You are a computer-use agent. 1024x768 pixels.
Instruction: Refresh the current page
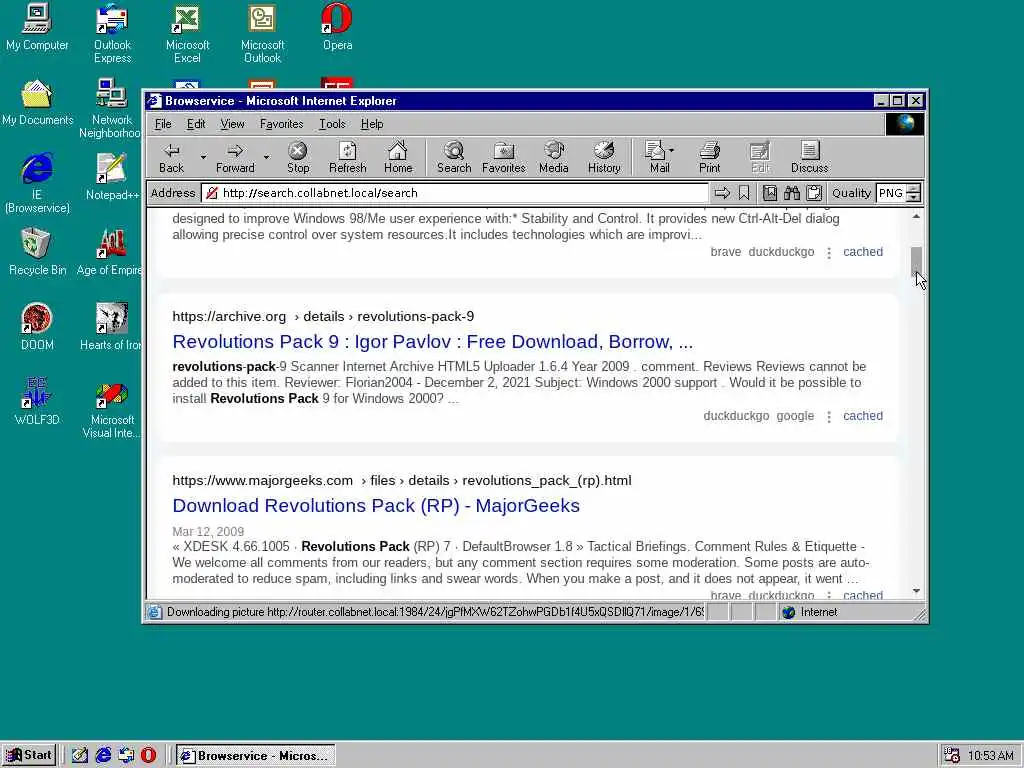[347, 157]
